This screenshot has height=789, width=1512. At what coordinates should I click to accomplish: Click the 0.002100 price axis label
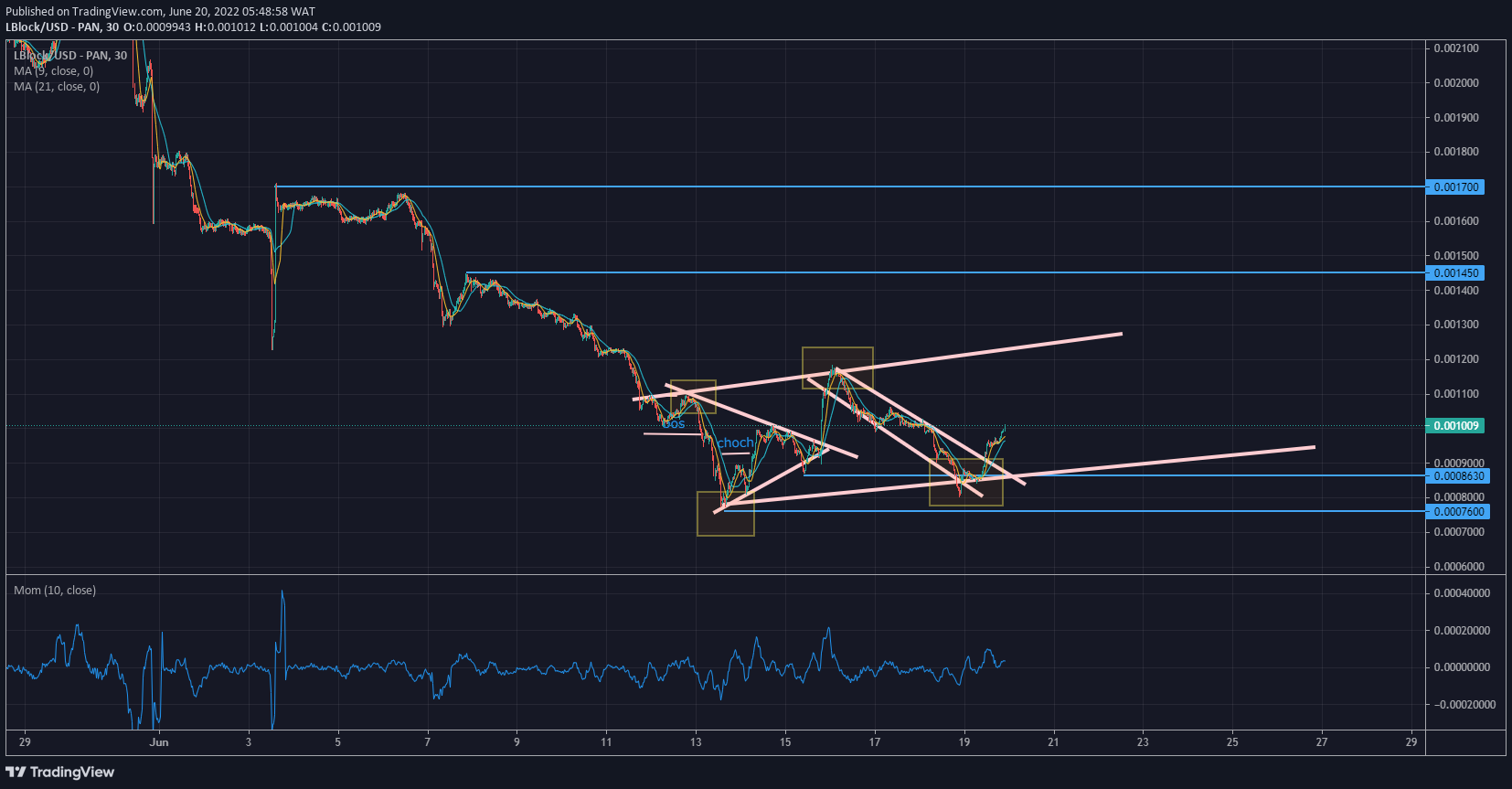click(1456, 48)
